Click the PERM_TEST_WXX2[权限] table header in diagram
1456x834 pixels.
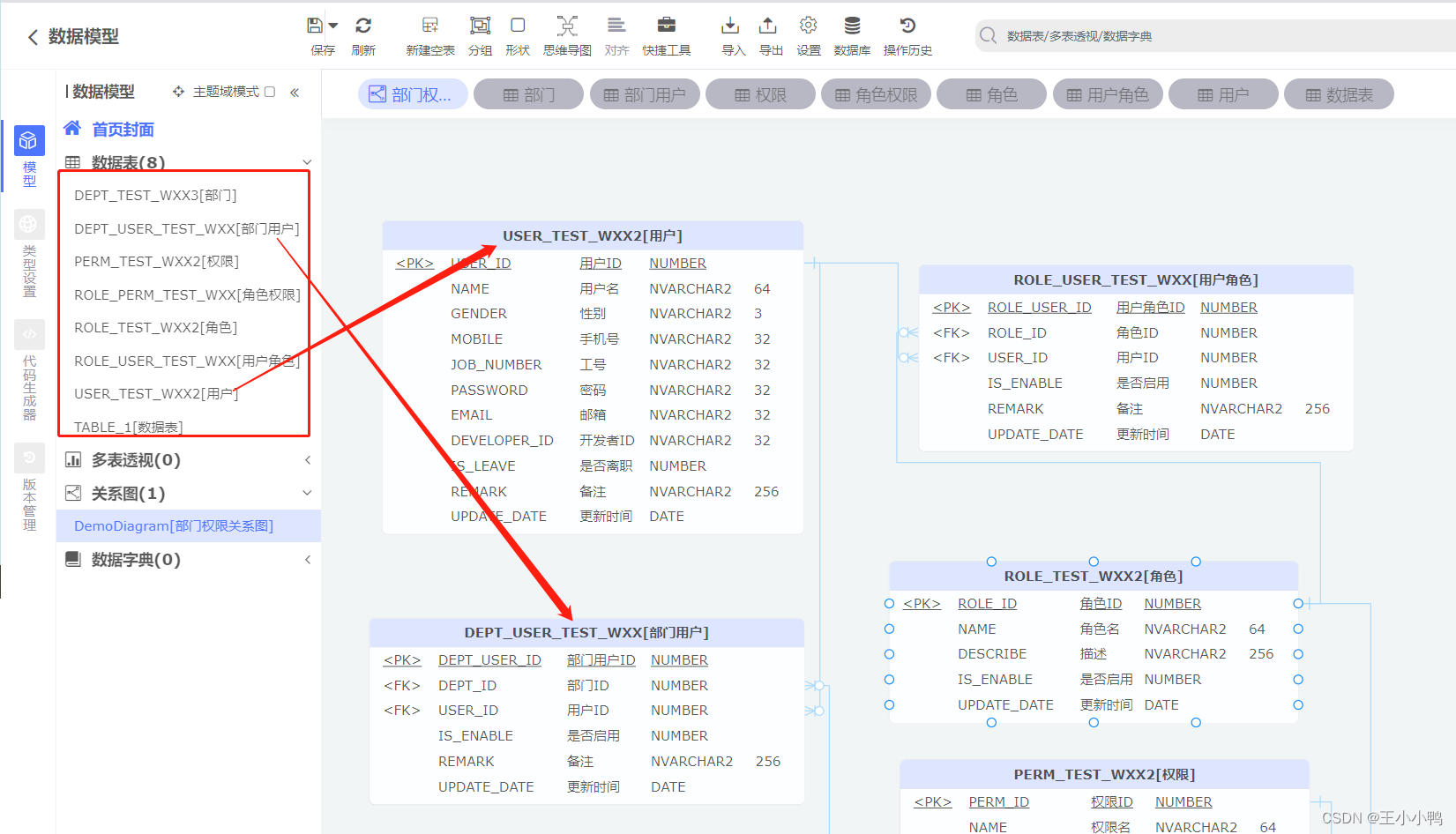pyautogui.click(x=1104, y=775)
